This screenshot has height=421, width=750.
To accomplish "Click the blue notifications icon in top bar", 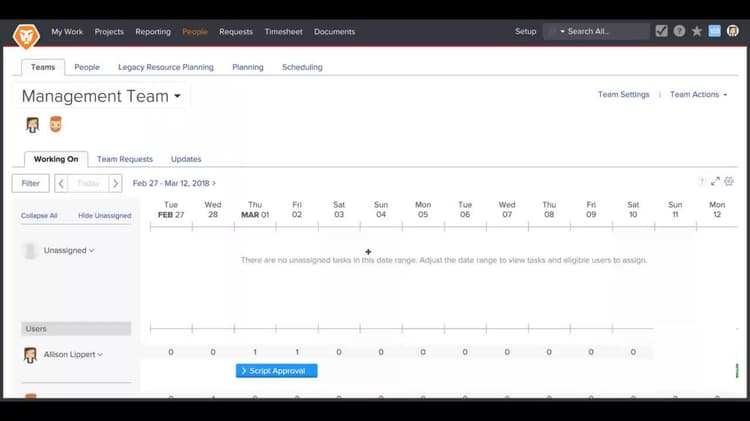I will tap(715, 31).
